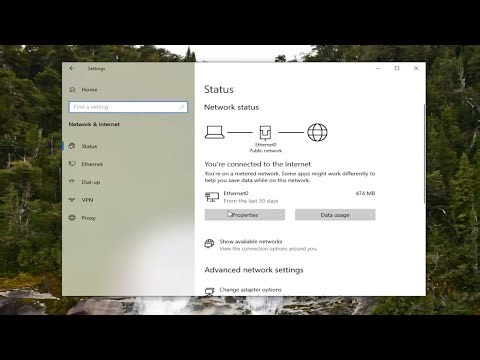This screenshot has width=480, height=360.
Task: Click the laptop icon in network diagram
Action: point(215,132)
